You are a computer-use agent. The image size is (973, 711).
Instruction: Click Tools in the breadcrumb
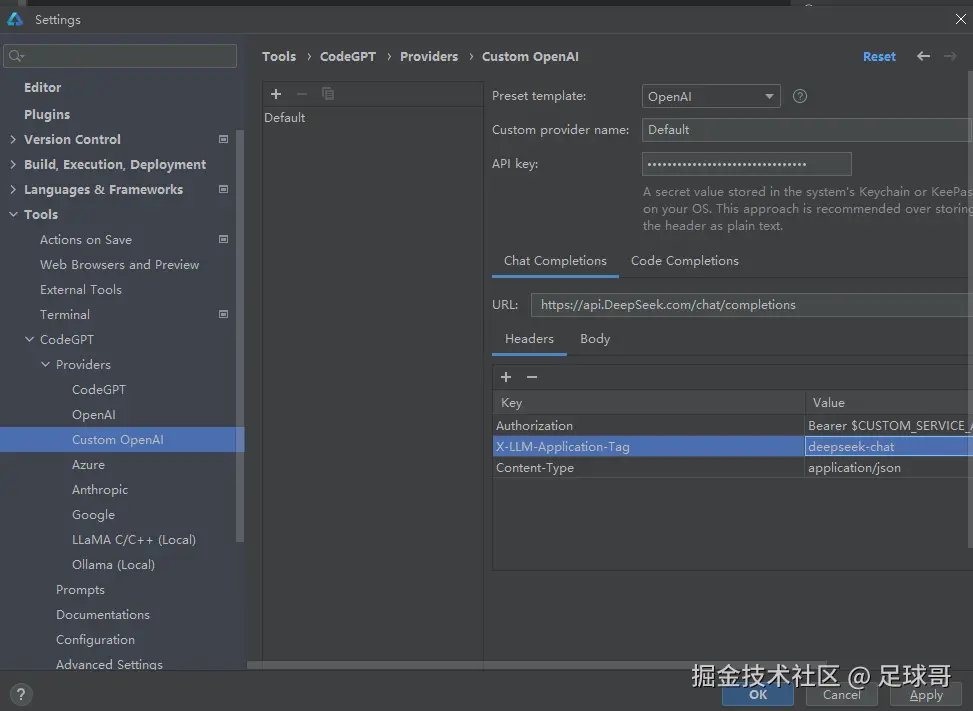click(279, 56)
